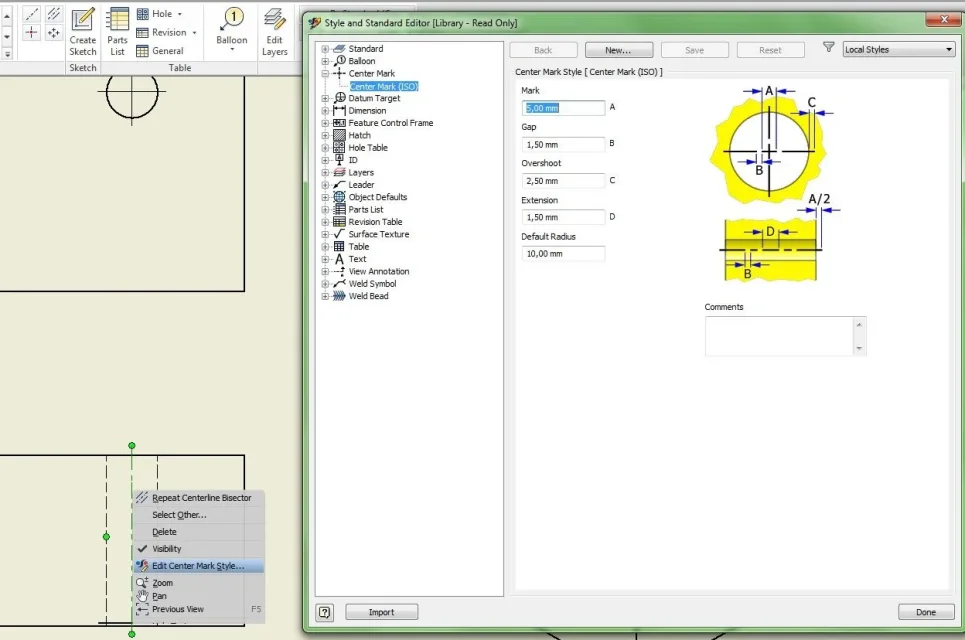Collapse the Center Mark tree node

tap(325, 73)
